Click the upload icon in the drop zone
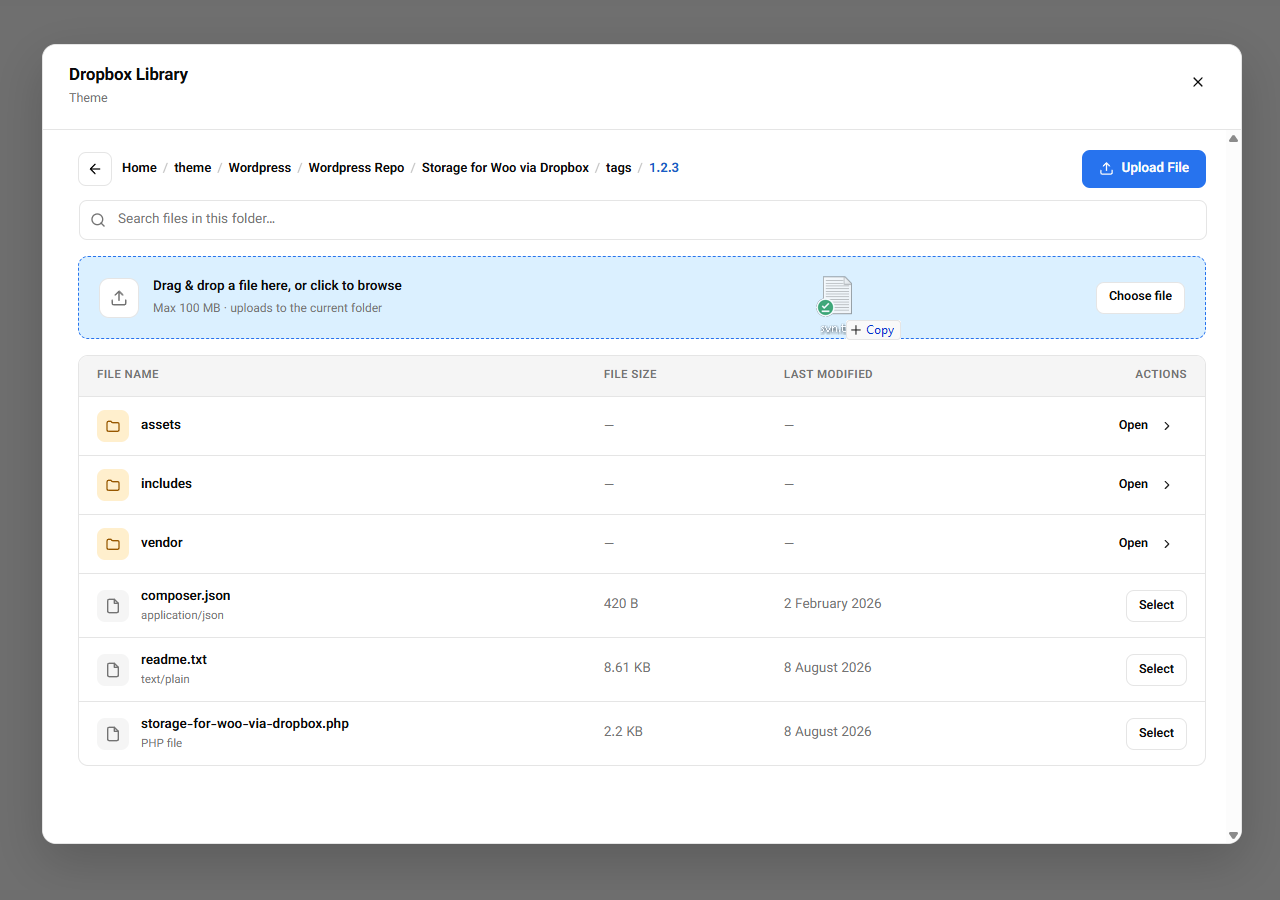This screenshot has height=900, width=1280. [119, 298]
